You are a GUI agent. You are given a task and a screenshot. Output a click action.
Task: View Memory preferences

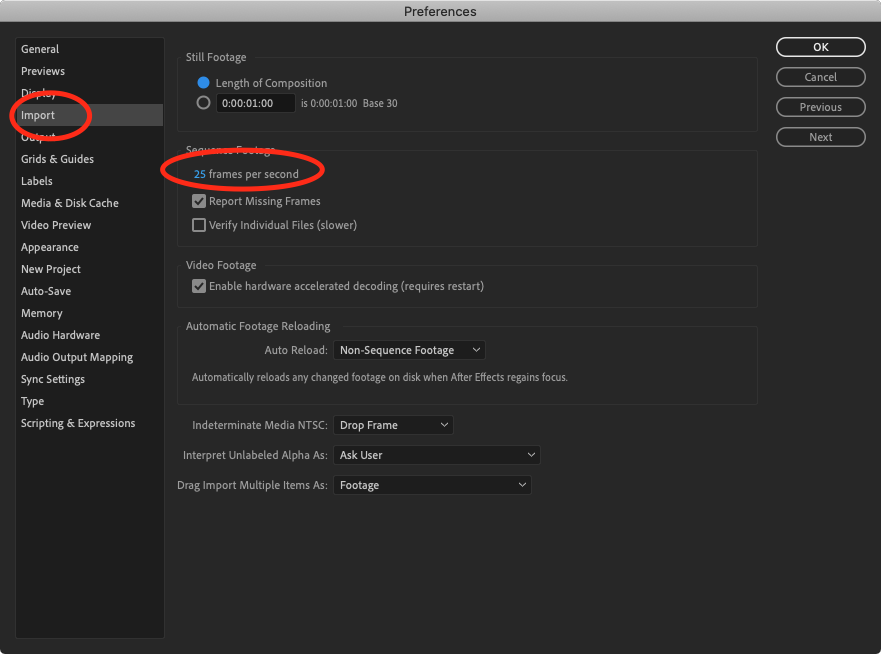coord(42,312)
